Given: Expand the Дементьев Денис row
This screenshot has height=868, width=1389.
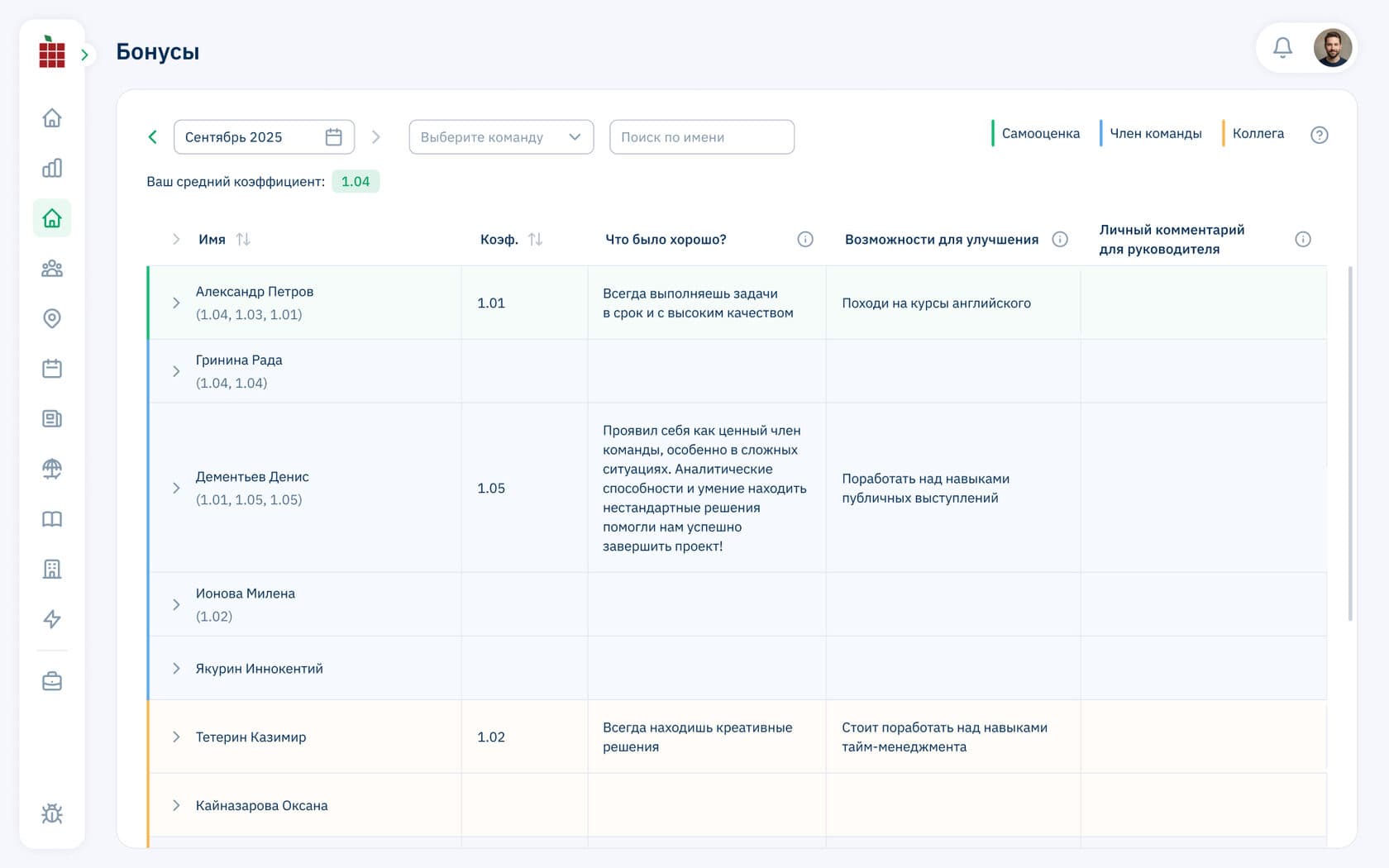Looking at the screenshot, I should click(176, 488).
